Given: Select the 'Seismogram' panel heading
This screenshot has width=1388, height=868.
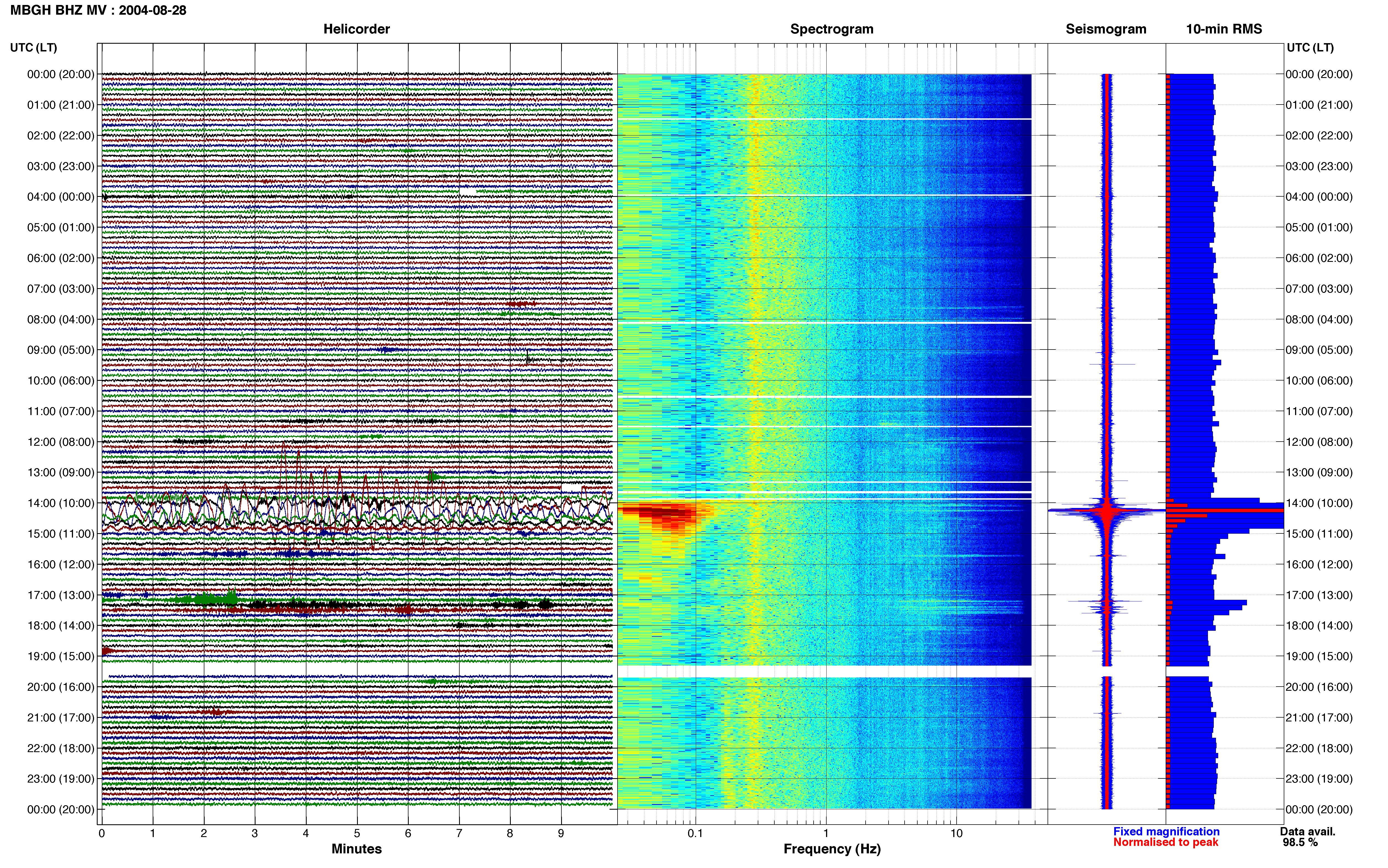Looking at the screenshot, I should tap(1106, 29).
